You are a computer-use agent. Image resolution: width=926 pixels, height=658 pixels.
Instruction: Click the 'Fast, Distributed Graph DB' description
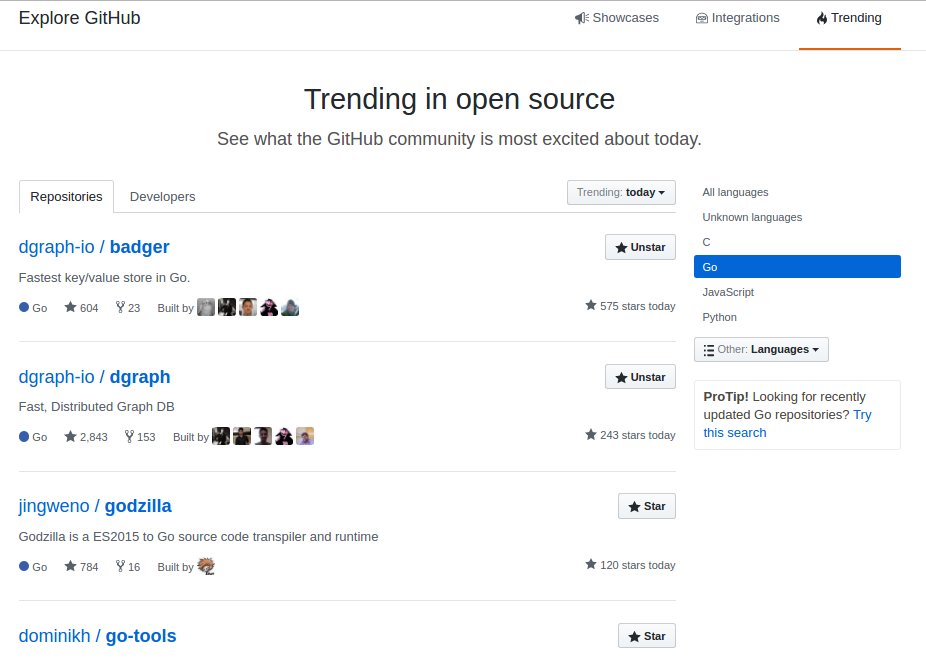(x=97, y=407)
